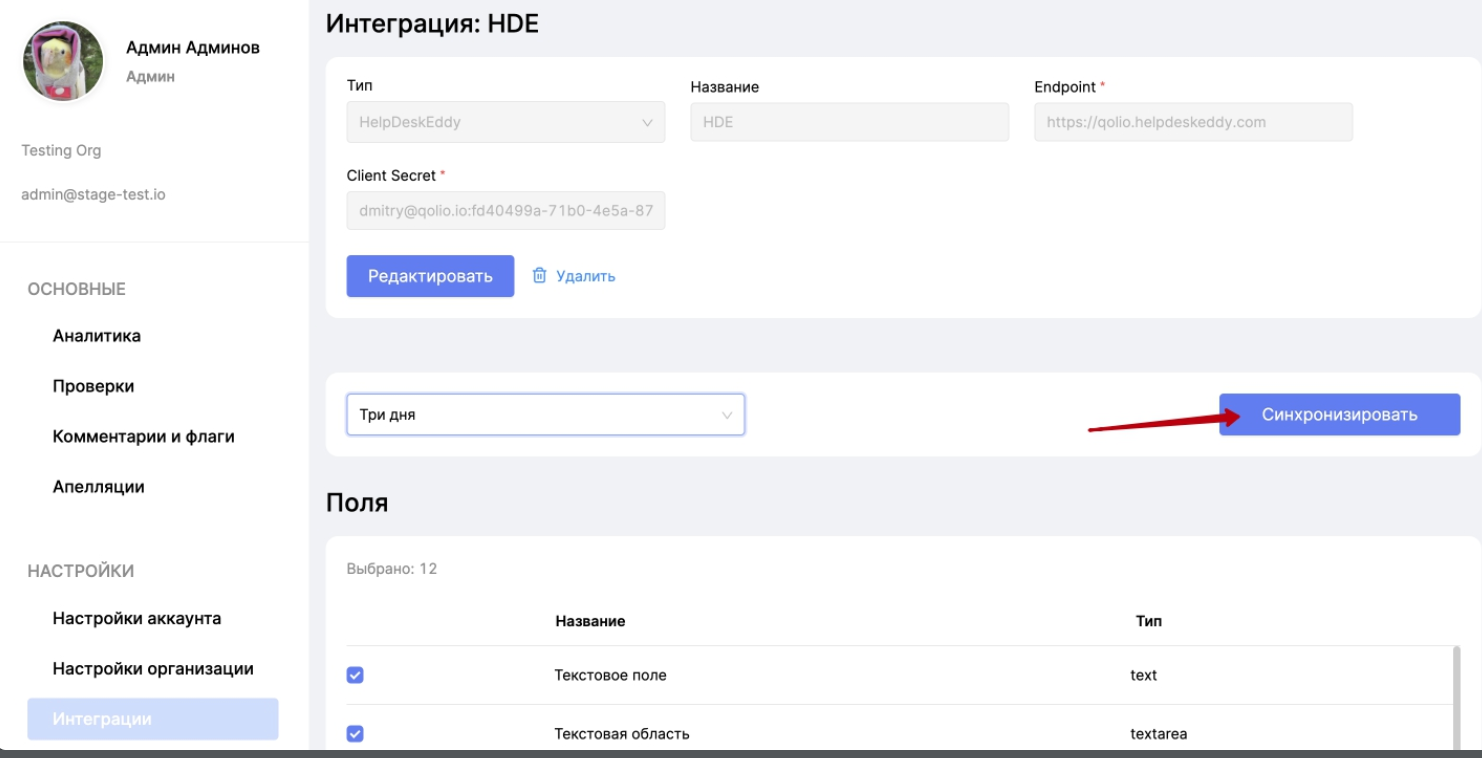Click the chevron arrow in Три дня selector
The width and height of the screenshot is (1482, 758).
(x=727, y=415)
